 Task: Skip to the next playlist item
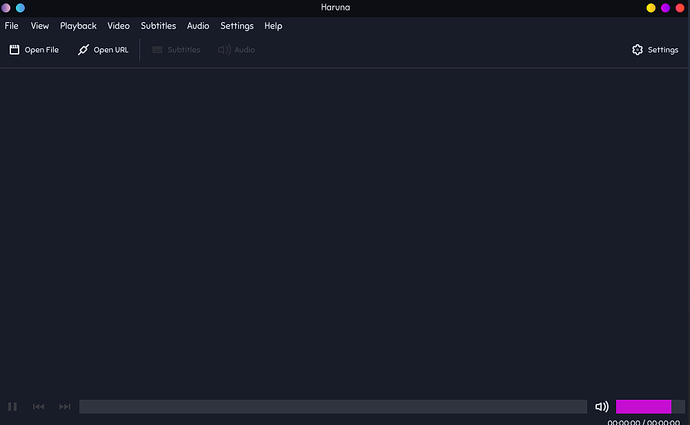(x=65, y=407)
